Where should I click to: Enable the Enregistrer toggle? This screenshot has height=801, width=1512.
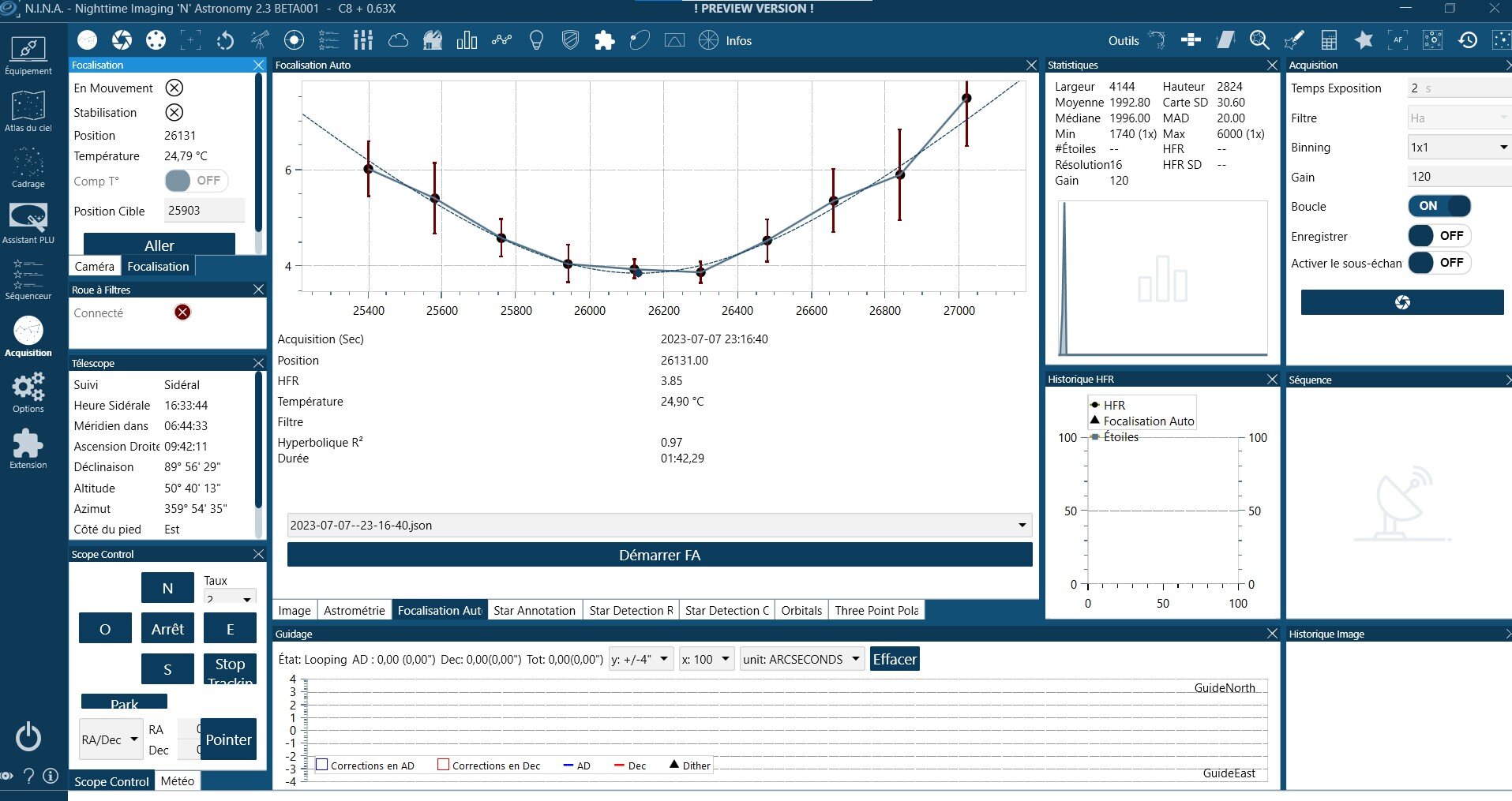point(1439,235)
